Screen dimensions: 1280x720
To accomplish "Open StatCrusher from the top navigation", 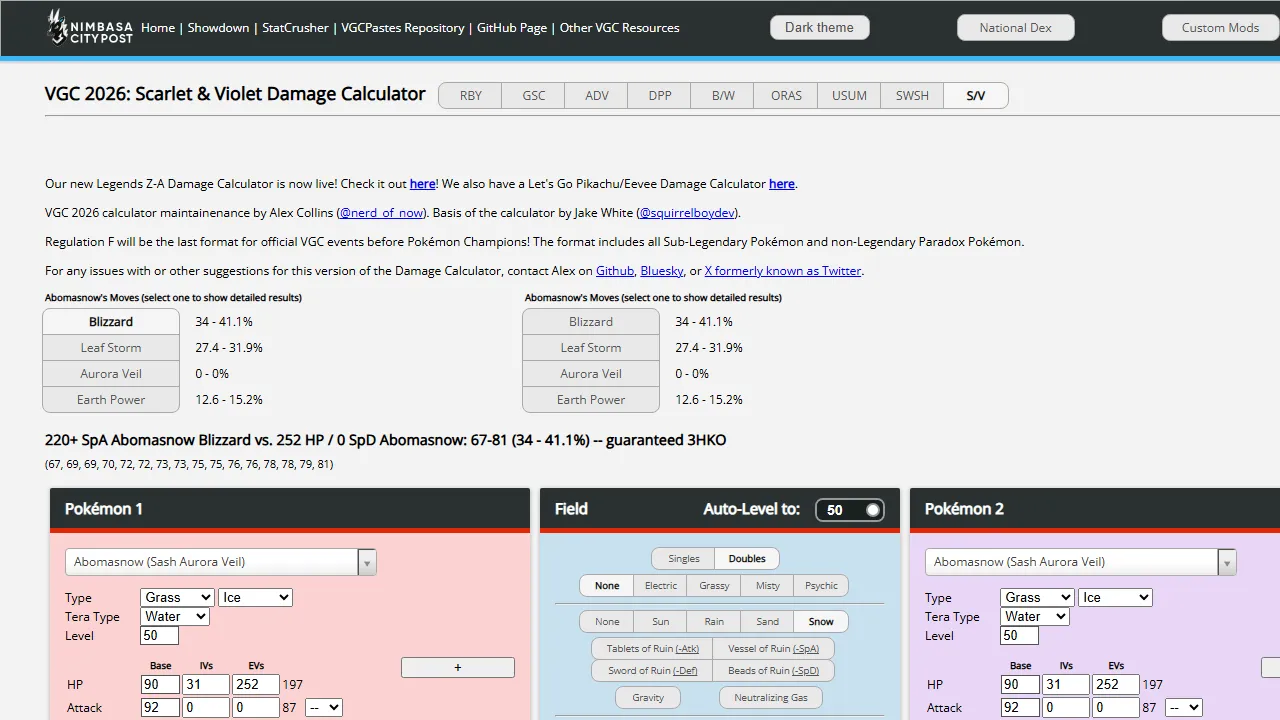I will pos(295,28).
